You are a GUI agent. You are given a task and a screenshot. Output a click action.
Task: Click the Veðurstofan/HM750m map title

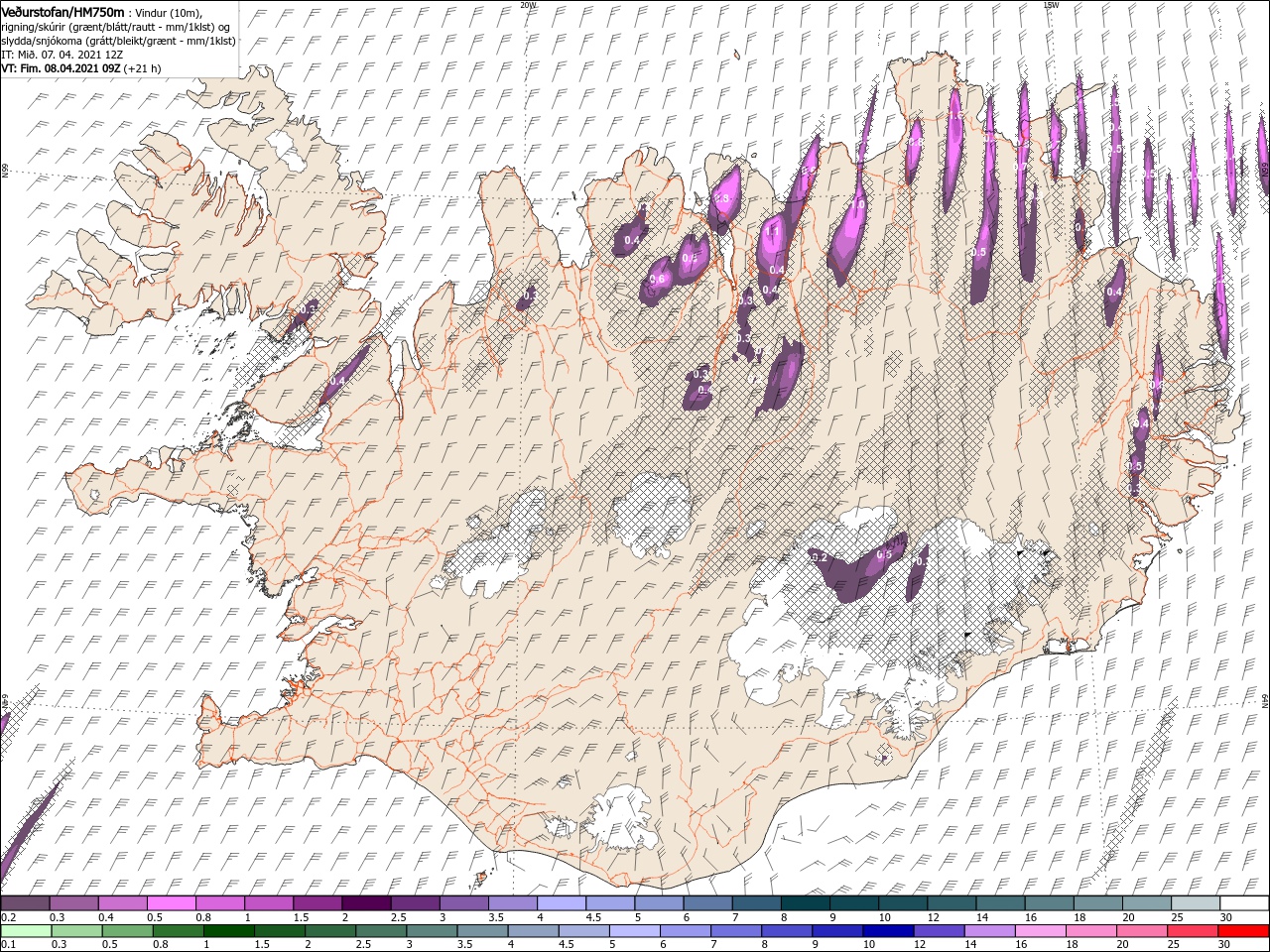(63, 11)
